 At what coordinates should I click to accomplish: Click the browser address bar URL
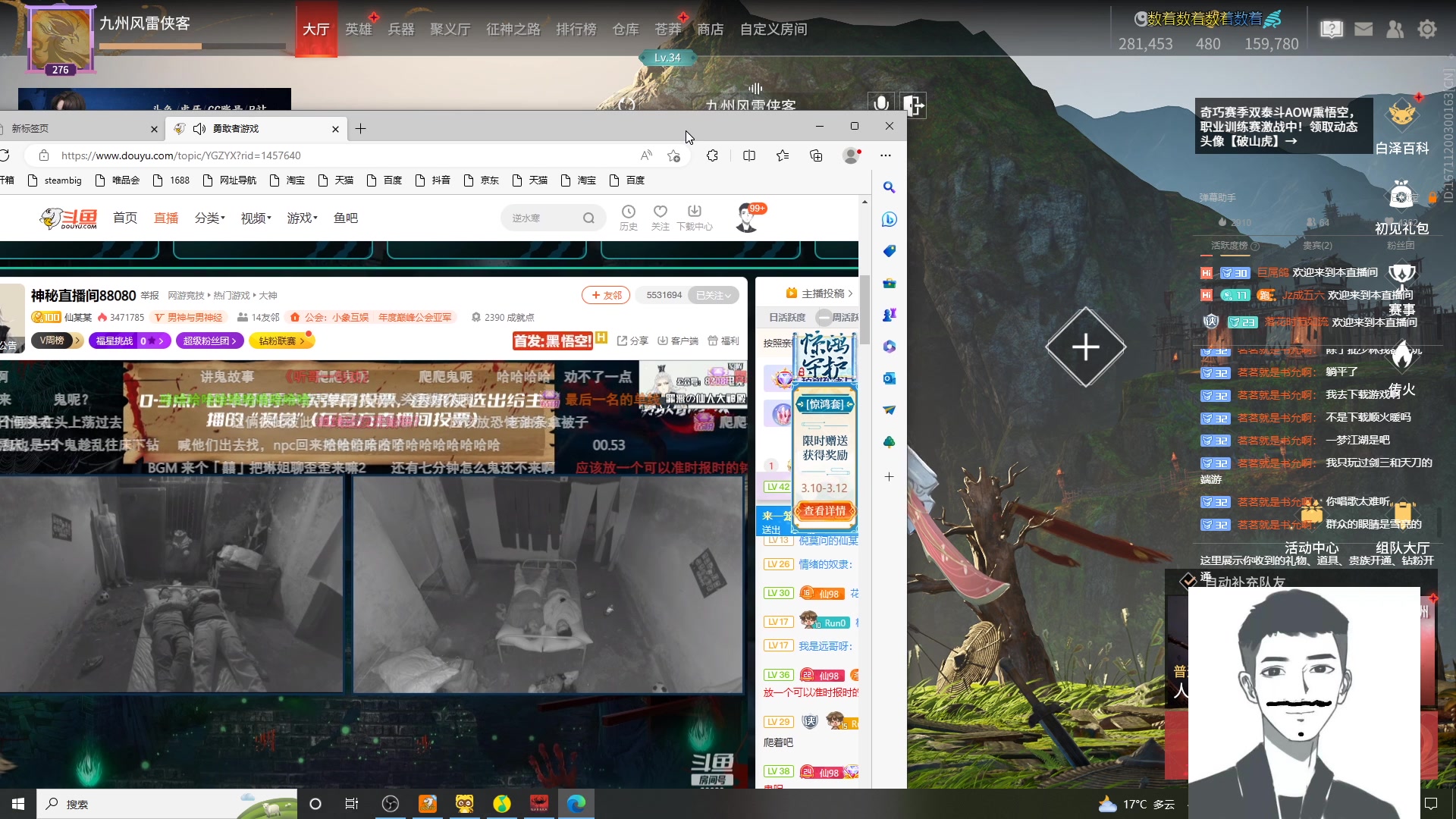pos(180,155)
